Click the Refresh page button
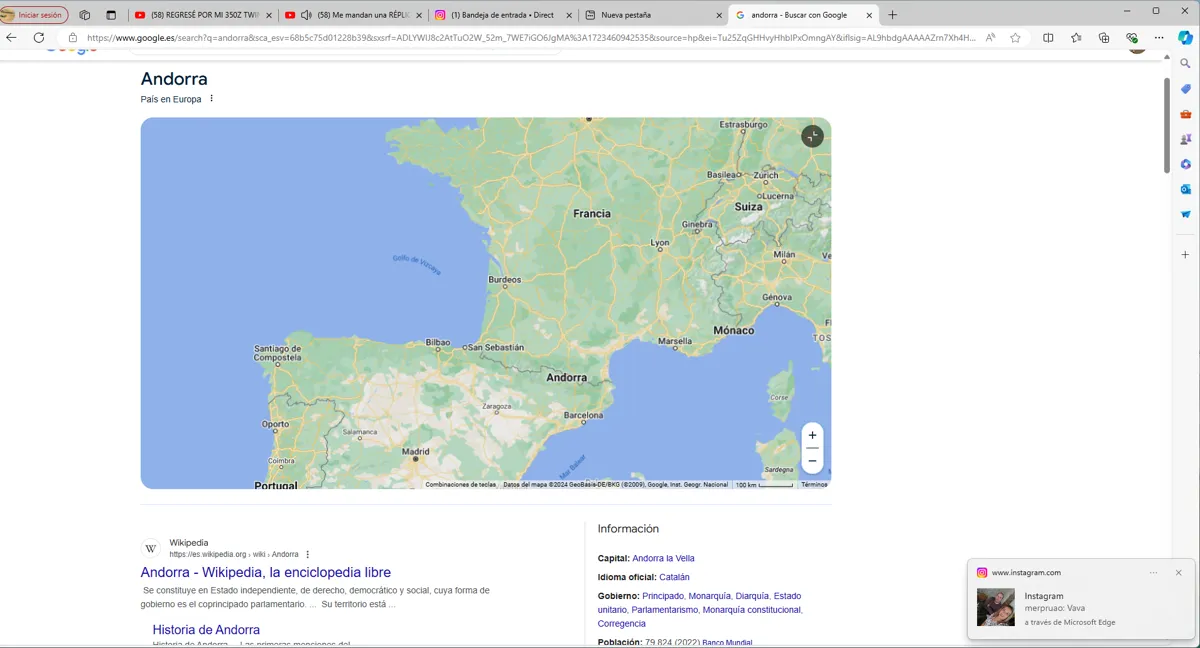 tap(39, 38)
